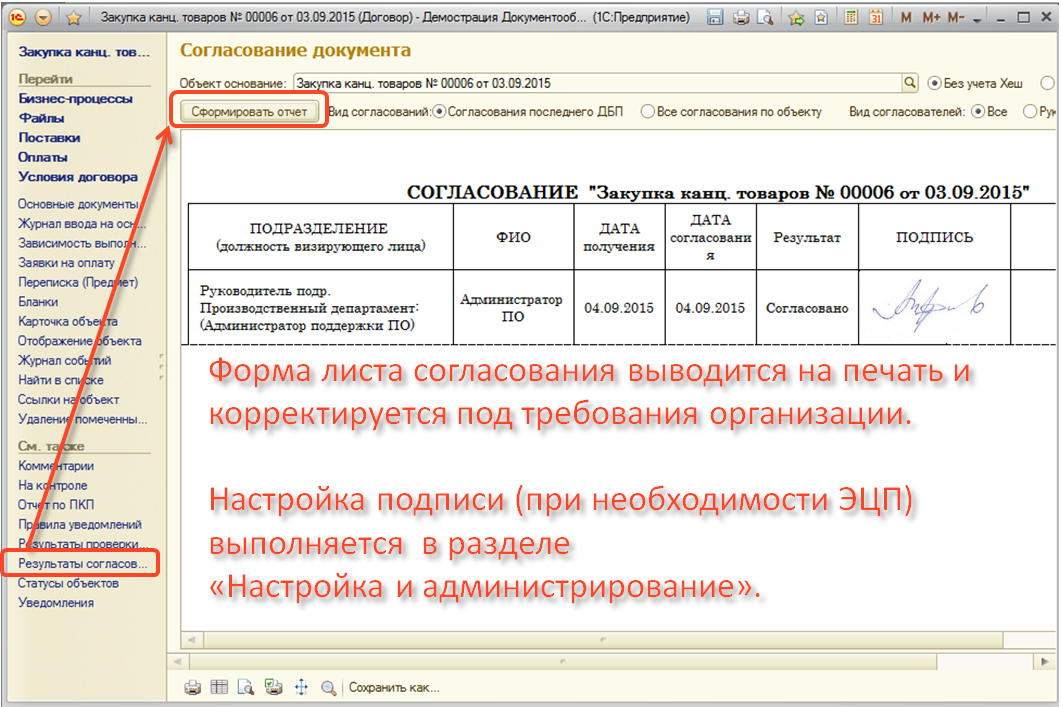Select 'Все согласования по объекту' radio option
Screen dimensions: 1061x707
tap(648, 112)
